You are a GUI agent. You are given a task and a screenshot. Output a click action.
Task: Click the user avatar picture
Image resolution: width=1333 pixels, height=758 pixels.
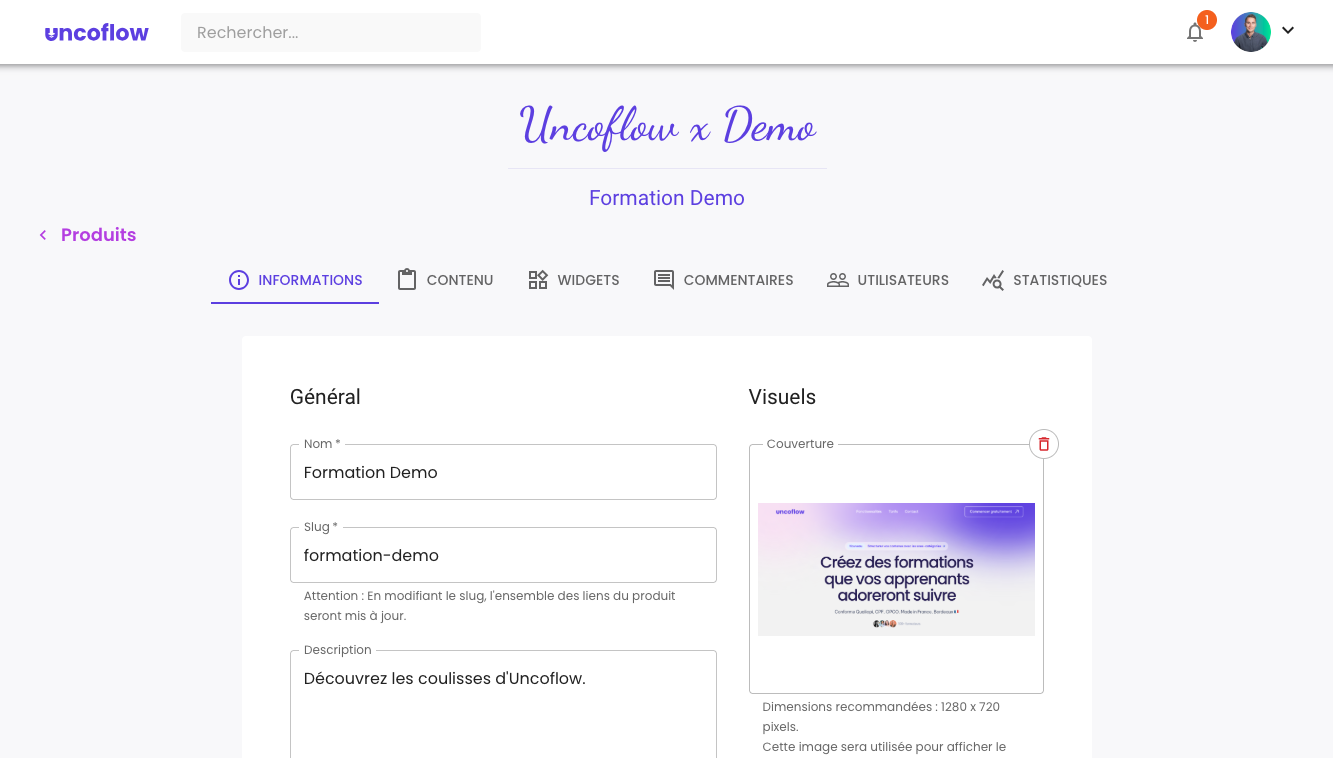1251,32
